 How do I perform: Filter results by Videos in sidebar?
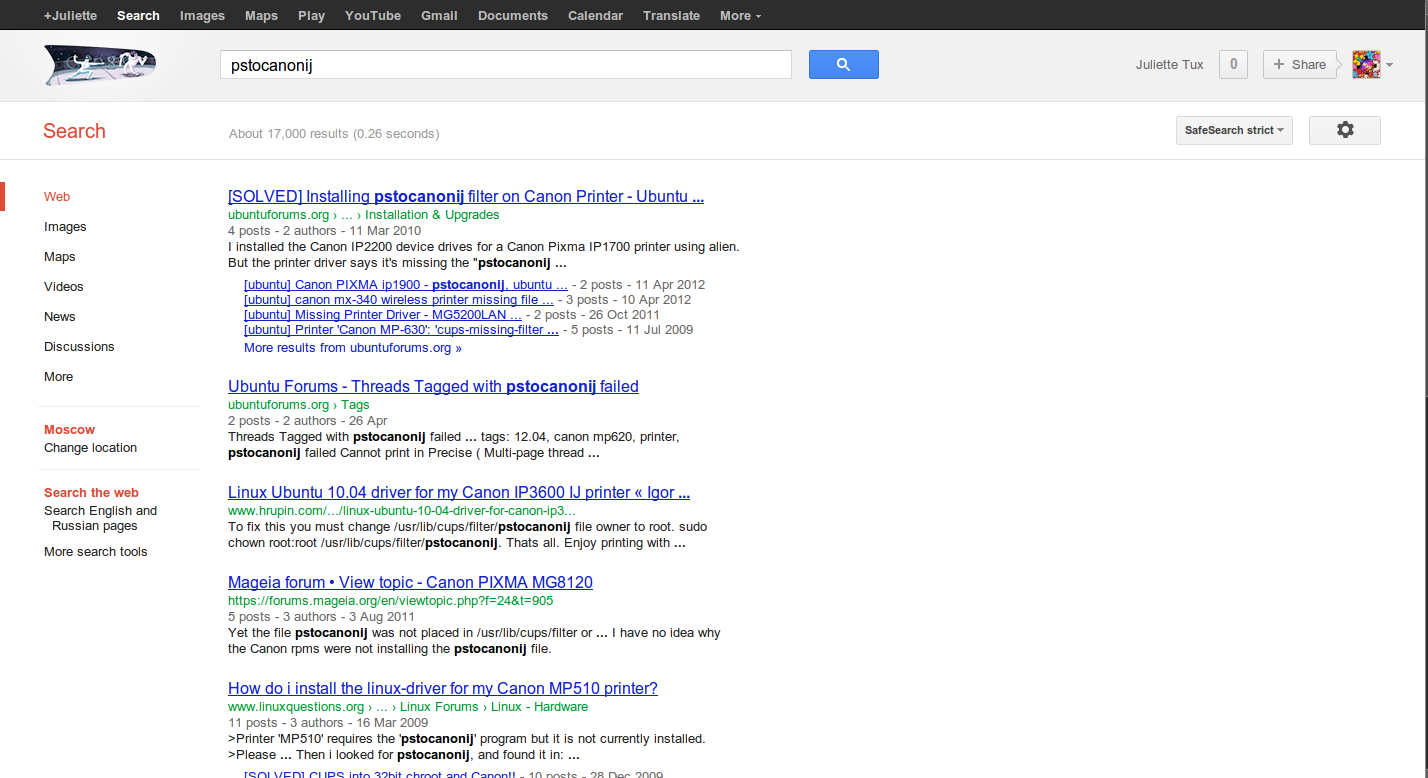coord(64,287)
